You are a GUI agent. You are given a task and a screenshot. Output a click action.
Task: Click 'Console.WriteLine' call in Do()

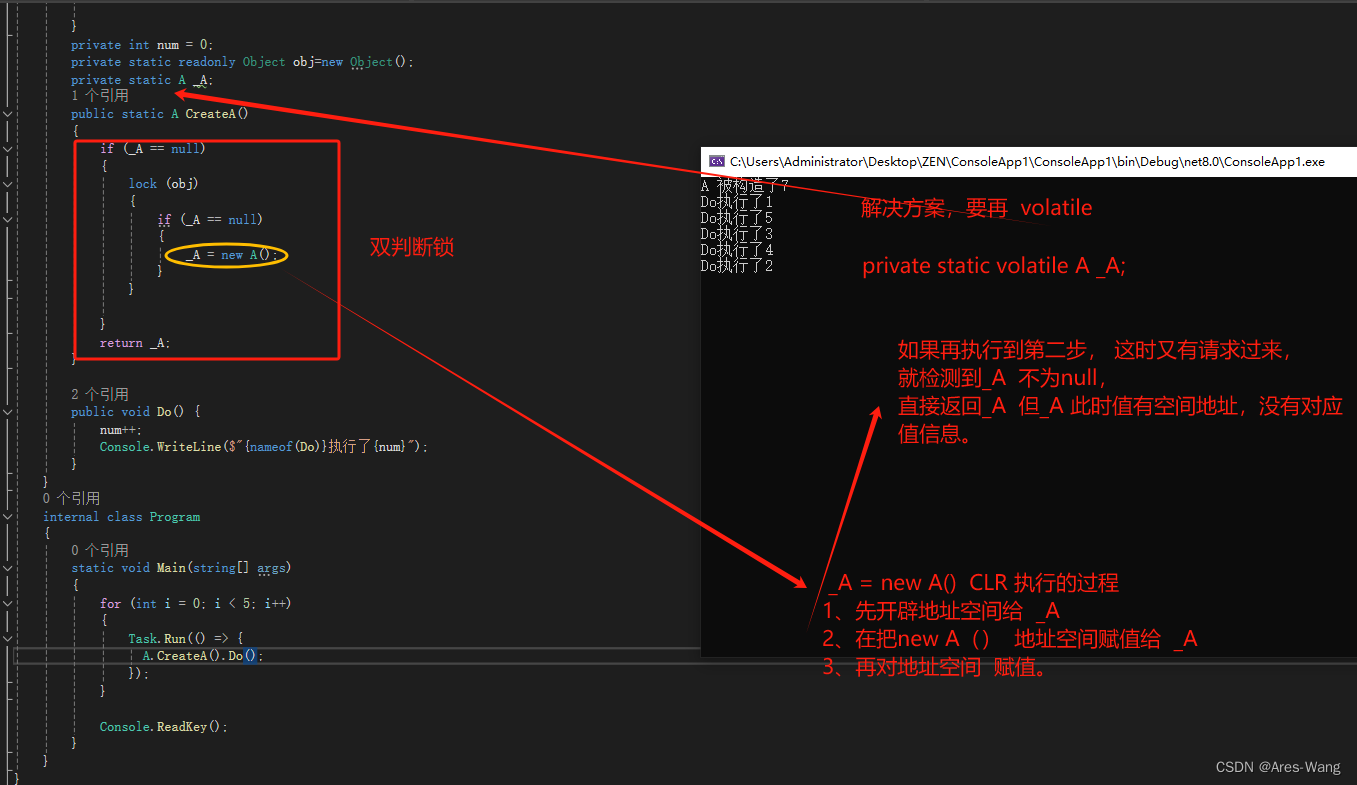(x=160, y=447)
